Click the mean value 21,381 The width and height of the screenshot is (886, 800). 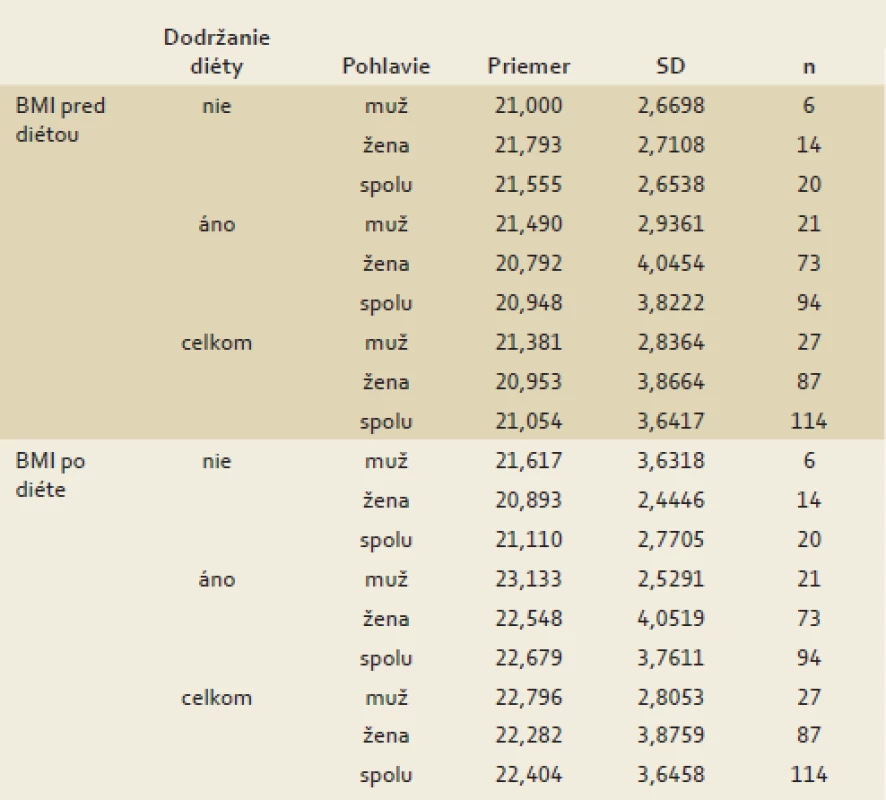tap(528, 342)
